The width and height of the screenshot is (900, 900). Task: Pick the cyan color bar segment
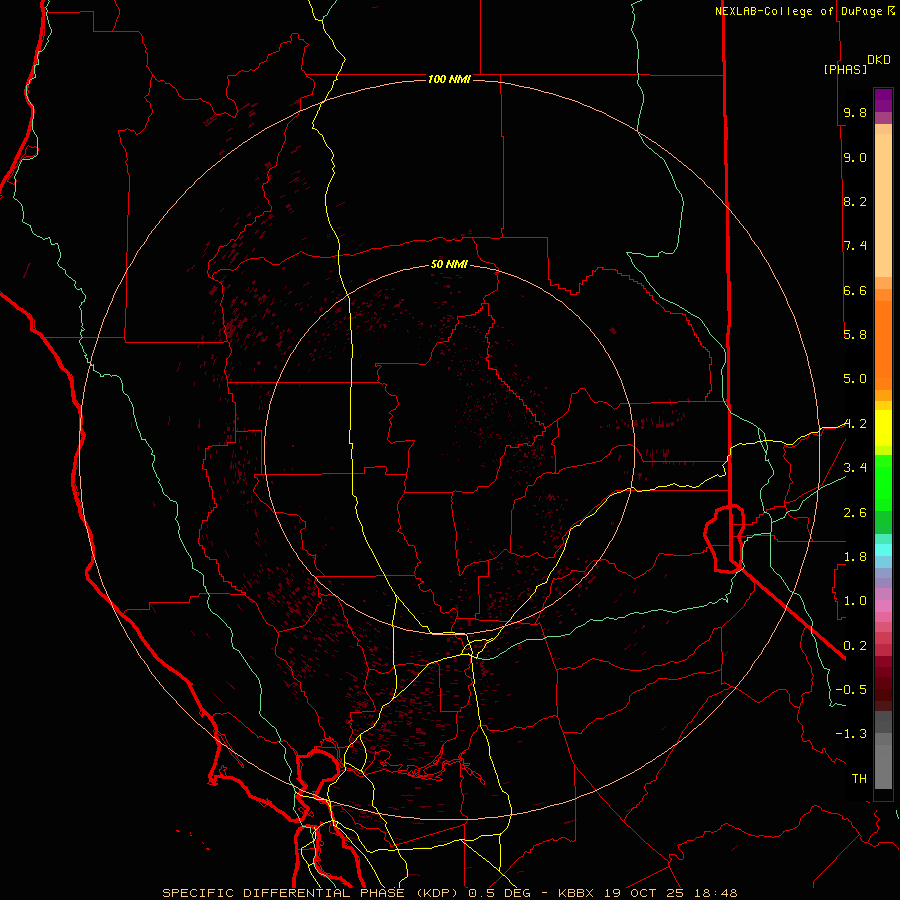pos(883,550)
